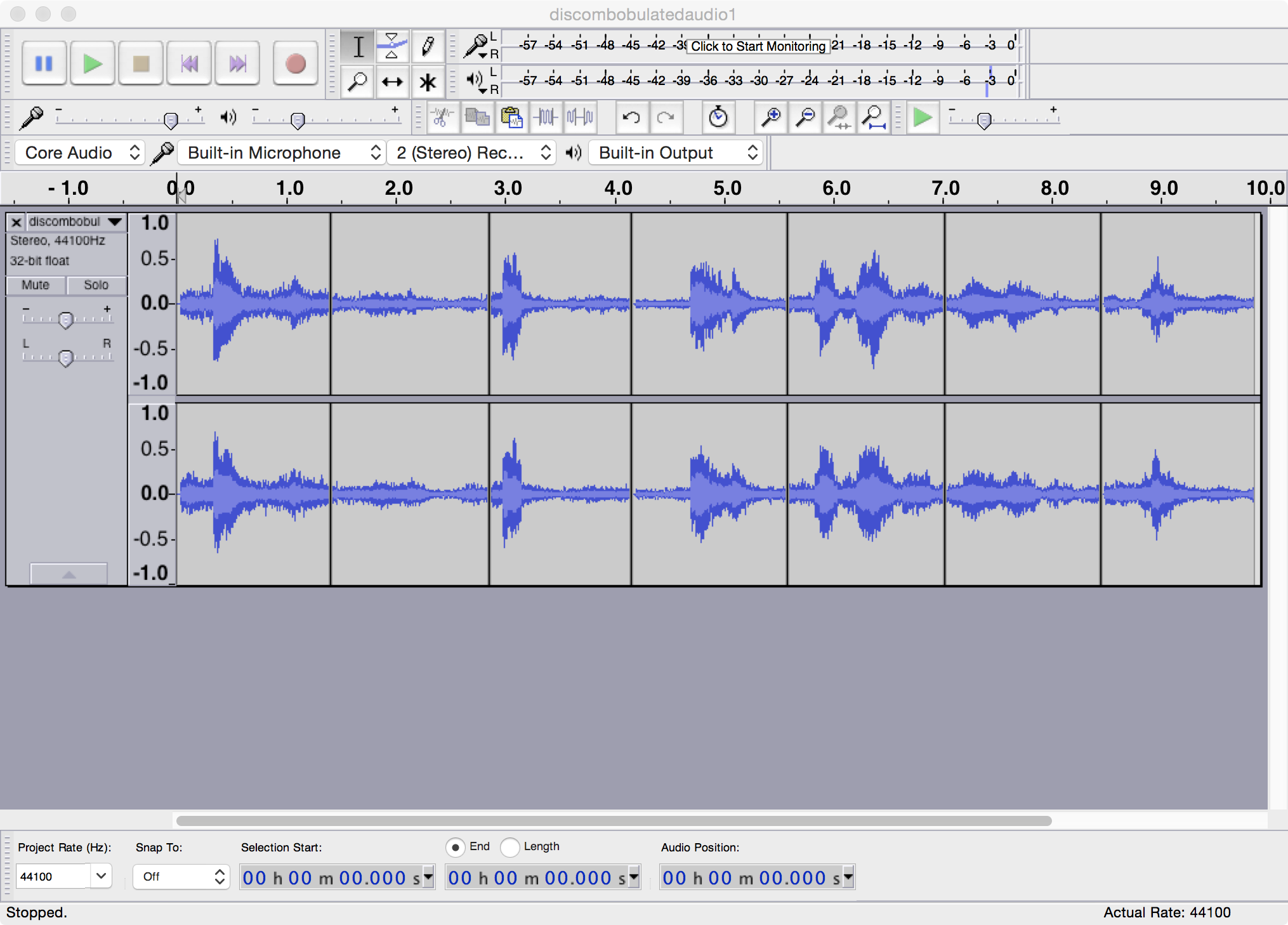Click the Play-at-speed green button

click(923, 117)
